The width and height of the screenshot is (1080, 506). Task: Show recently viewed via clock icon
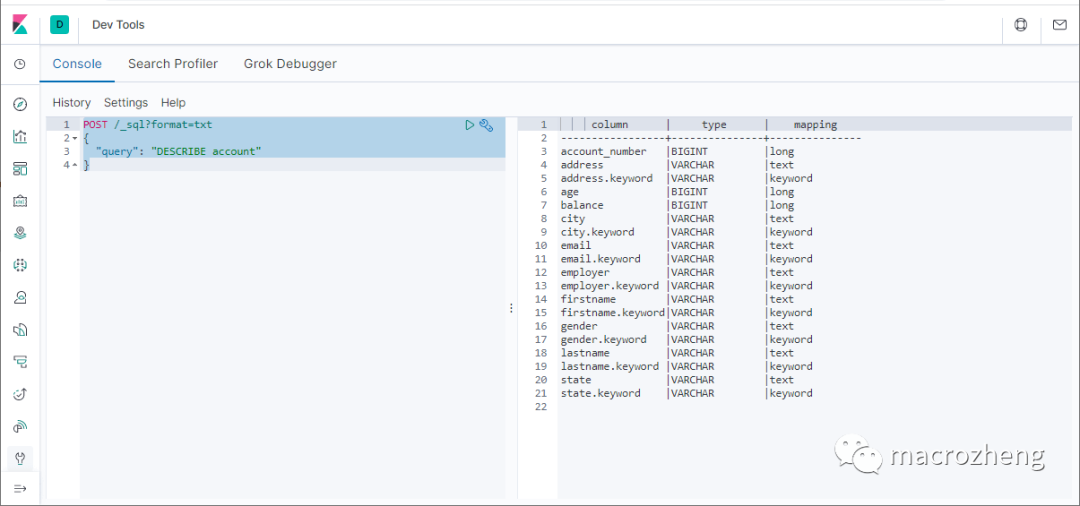20,64
